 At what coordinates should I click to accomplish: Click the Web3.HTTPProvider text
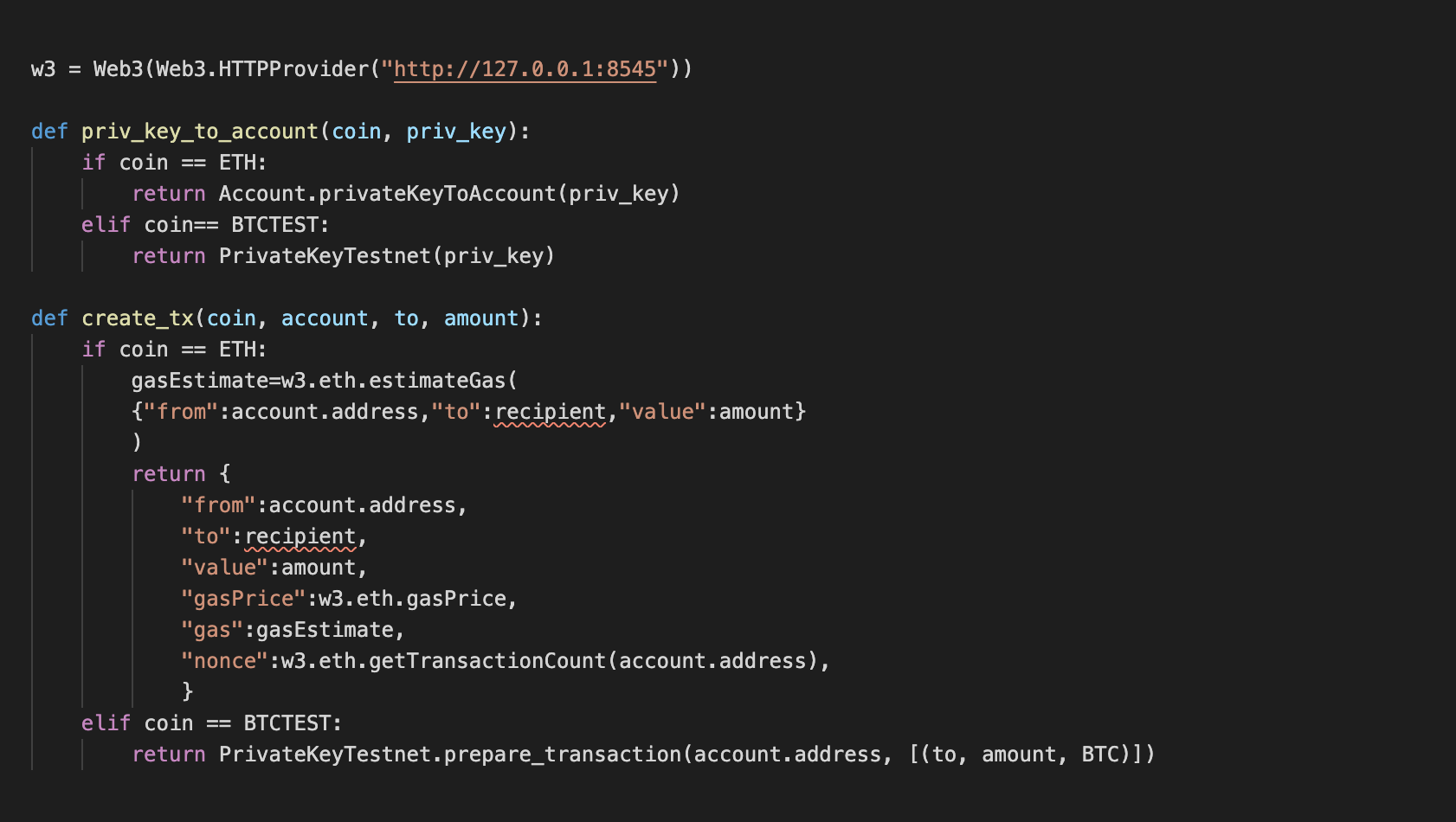[262, 69]
